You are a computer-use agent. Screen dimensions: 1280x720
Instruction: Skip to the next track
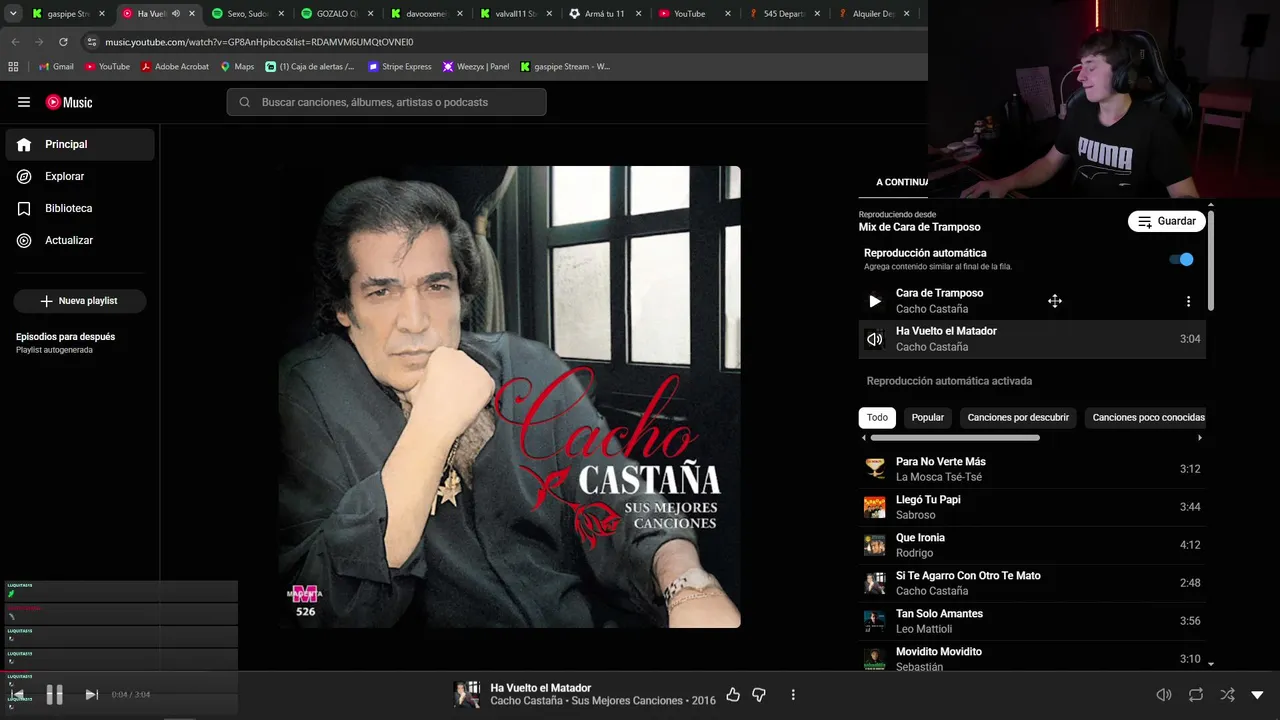tap(92, 695)
